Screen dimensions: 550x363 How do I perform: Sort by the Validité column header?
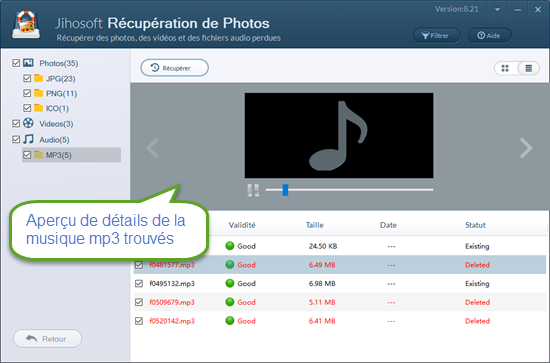coord(242,225)
